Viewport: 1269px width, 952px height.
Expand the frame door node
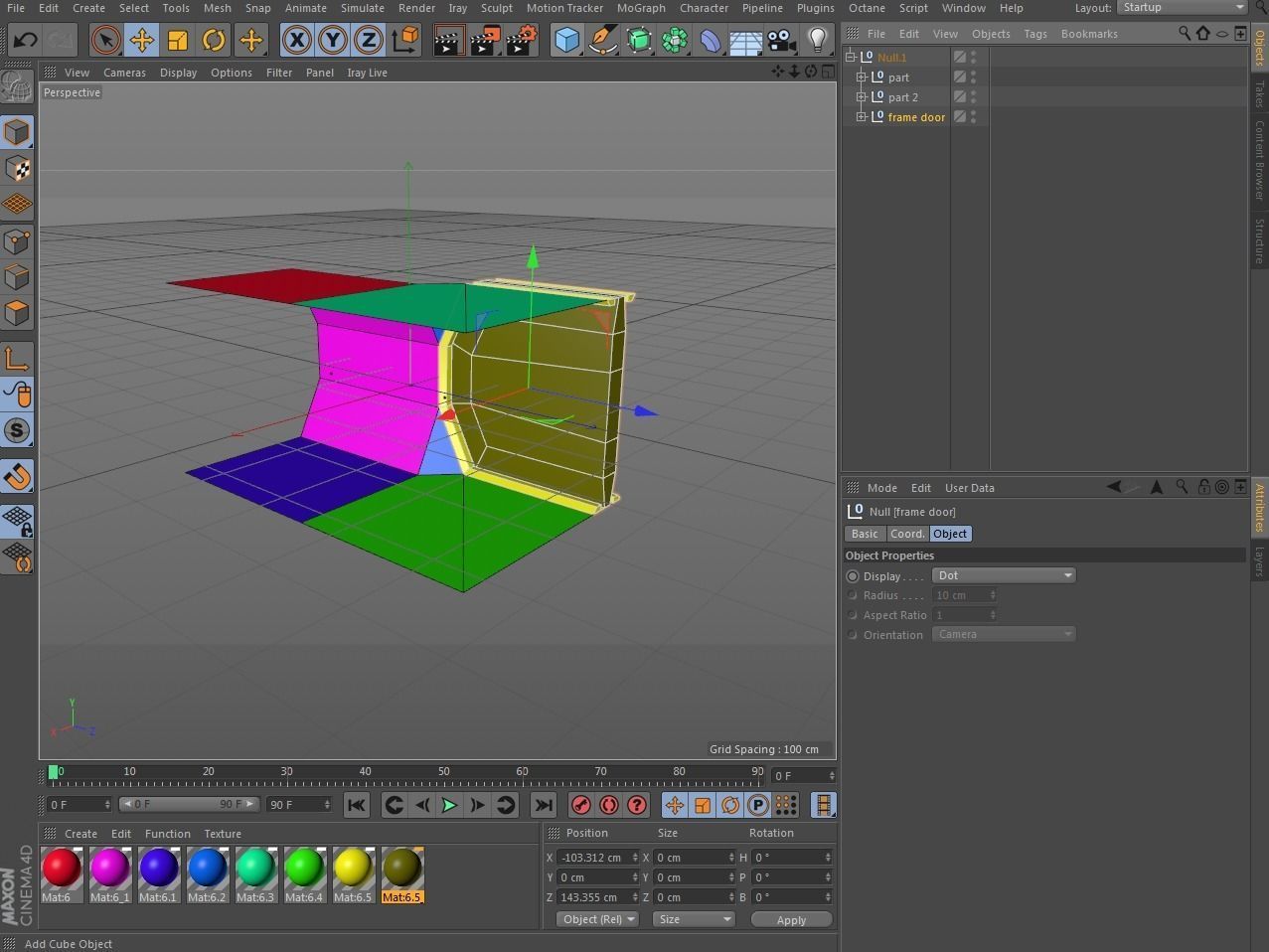(x=862, y=117)
